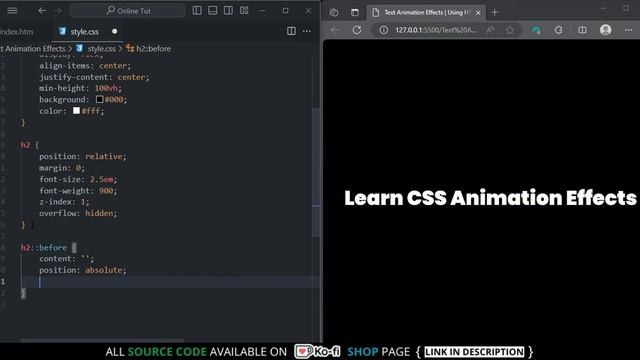View site information icon in address bar

coord(383,30)
